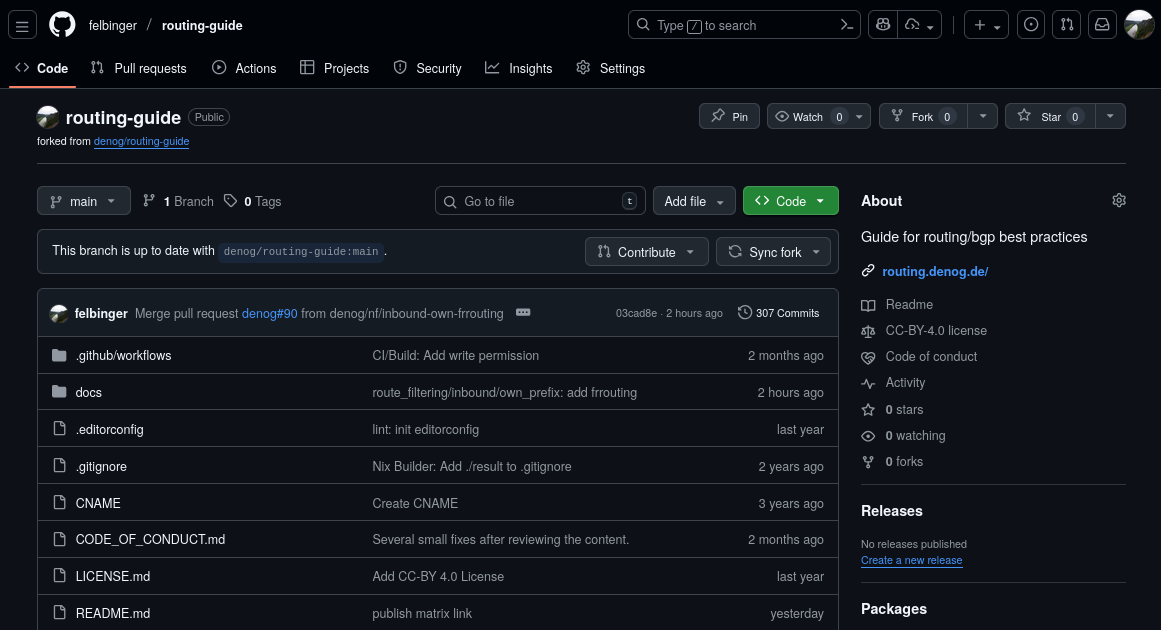Viewport: 1161px width, 630px height.
Task: Expand the green Code dropdown
Action: point(790,201)
